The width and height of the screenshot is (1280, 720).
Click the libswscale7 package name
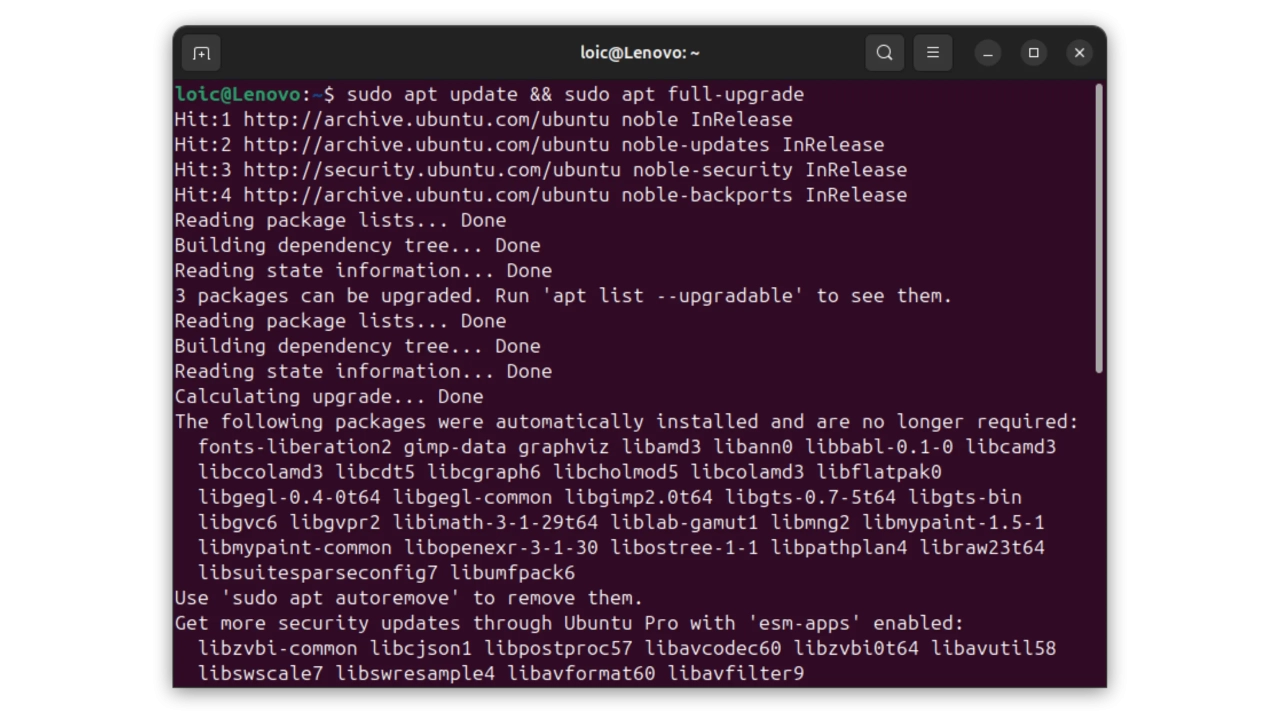[x=261, y=673]
